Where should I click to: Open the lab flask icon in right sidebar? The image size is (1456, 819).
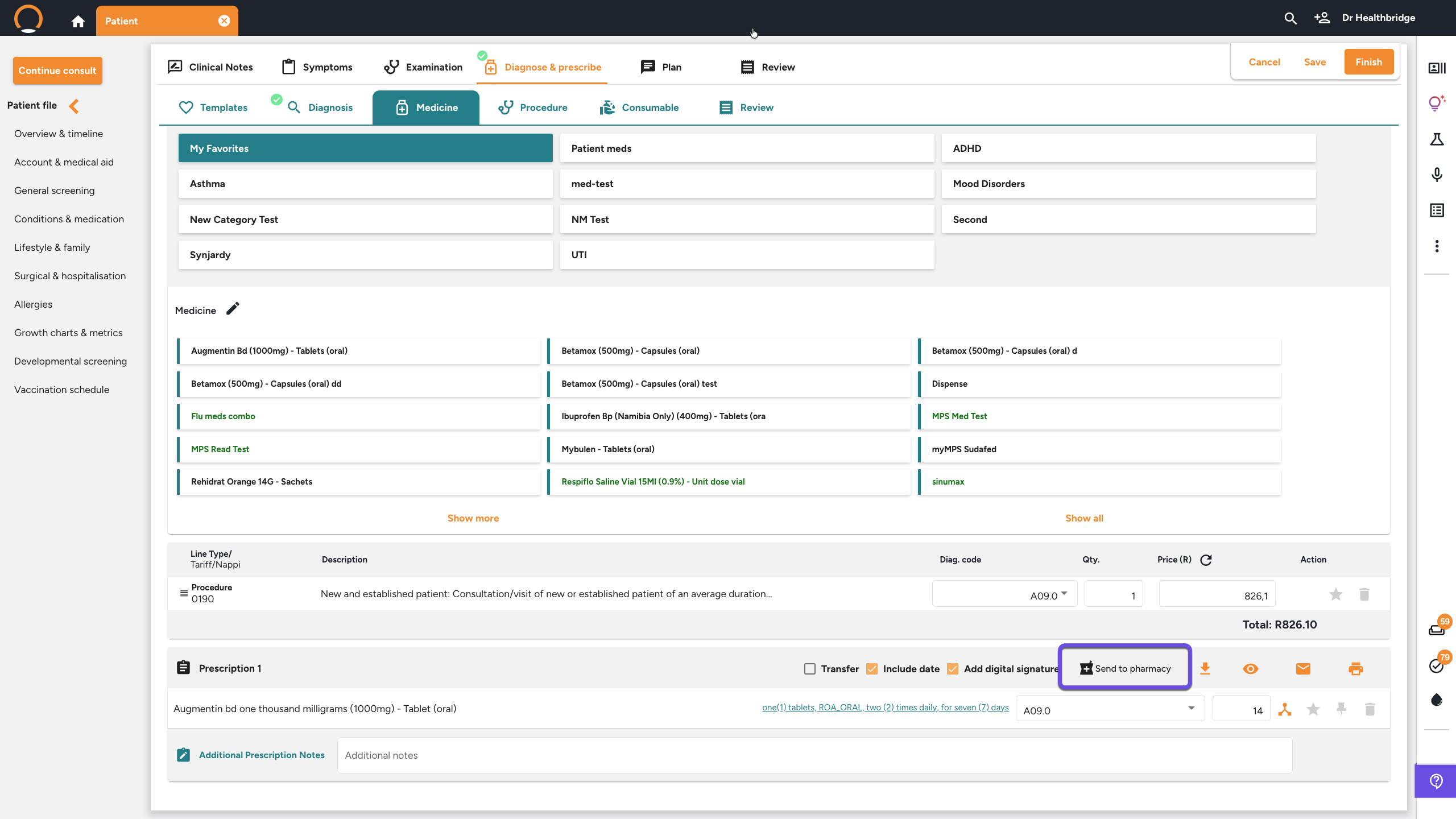(x=1437, y=139)
